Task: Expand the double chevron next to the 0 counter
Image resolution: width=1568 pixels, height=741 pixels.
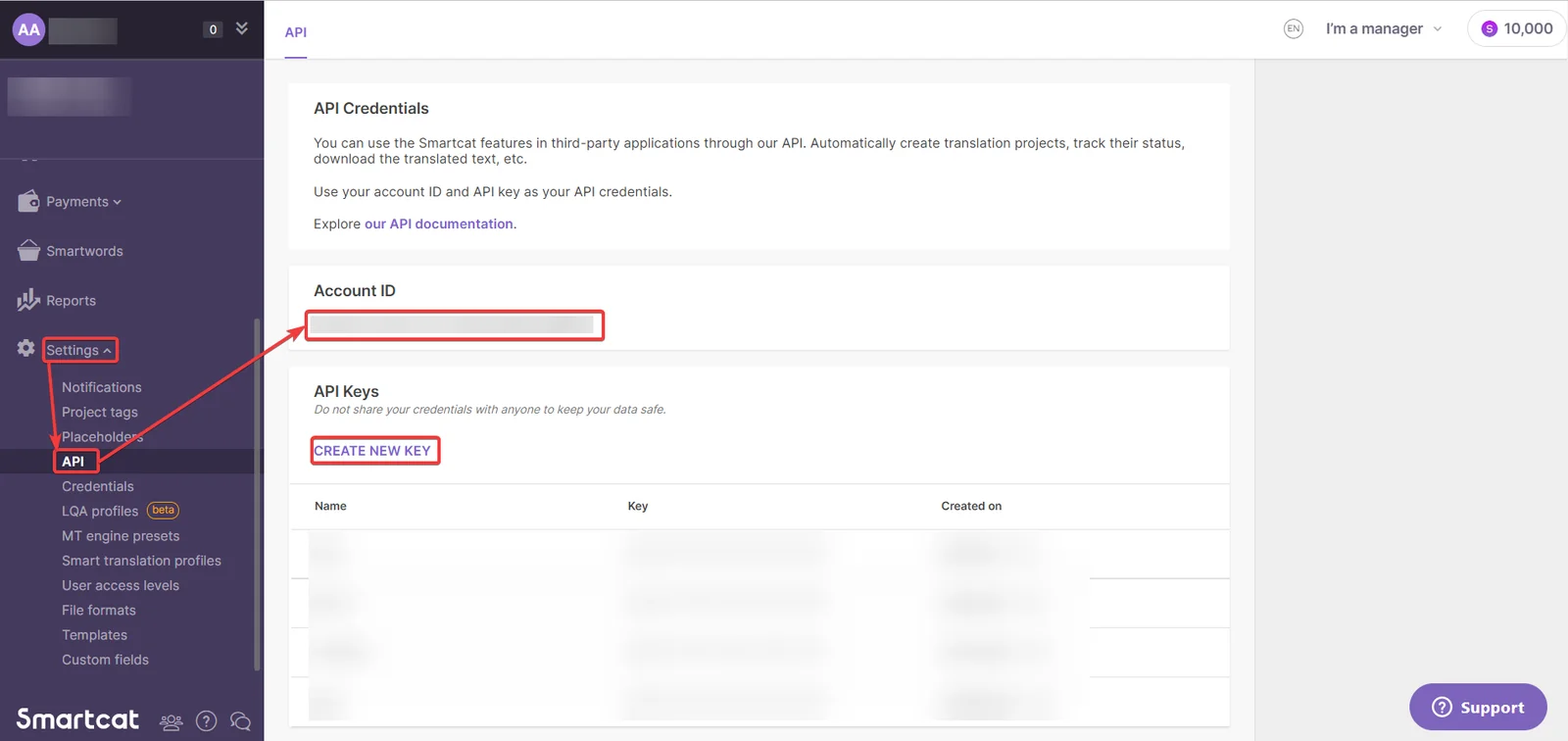Action: [241, 28]
